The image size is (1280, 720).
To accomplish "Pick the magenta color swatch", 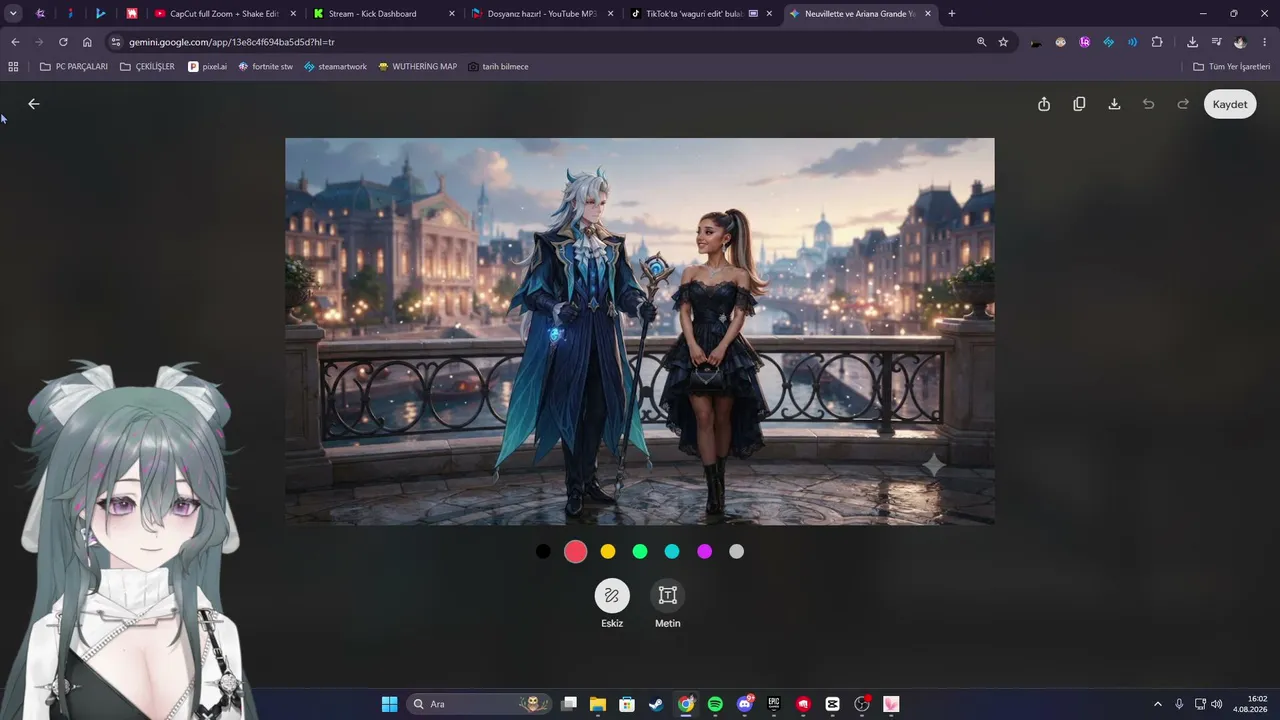I will coord(705,551).
